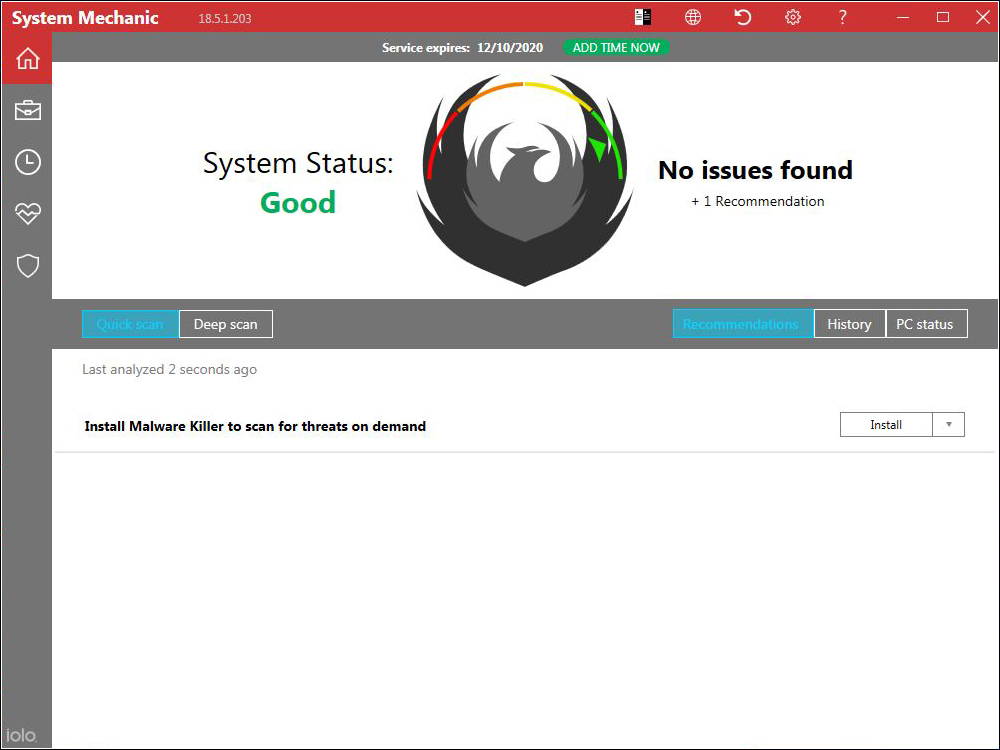Switch to the PC status tab
The height and width of the screenshot is (750, 1000).
point(926,324)
